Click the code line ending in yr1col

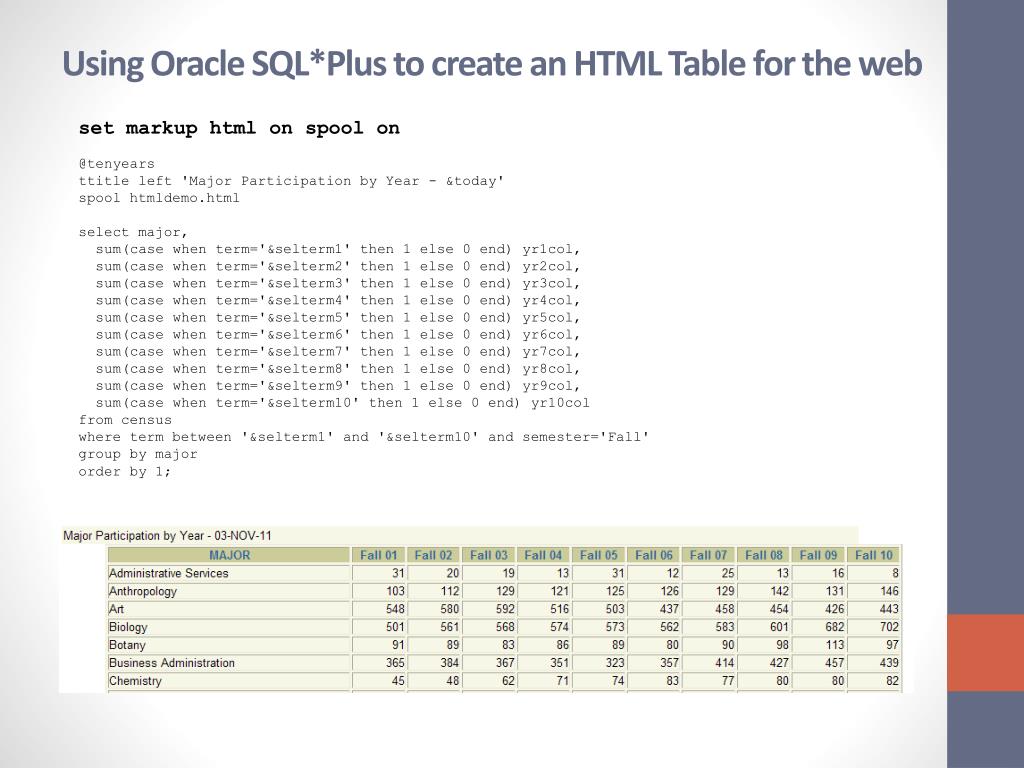click(338, 249)
